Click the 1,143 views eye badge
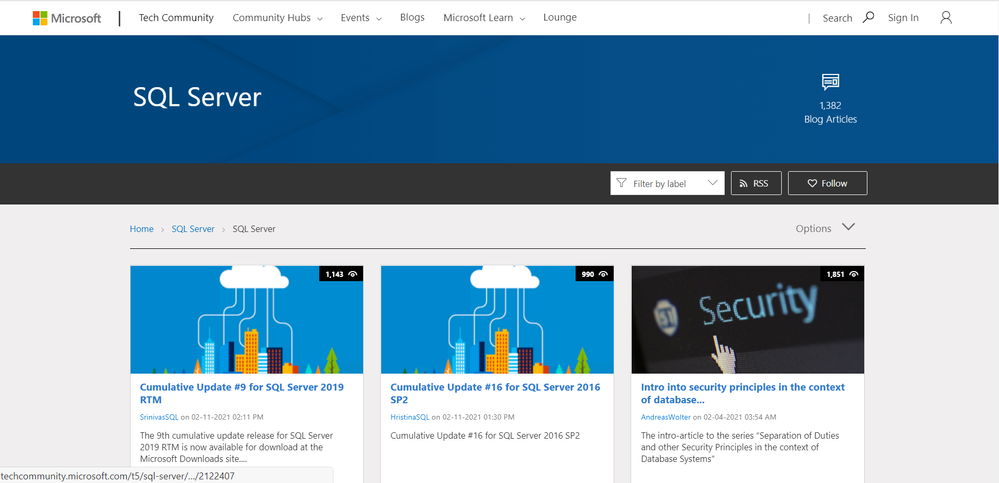 coord(341,274)
